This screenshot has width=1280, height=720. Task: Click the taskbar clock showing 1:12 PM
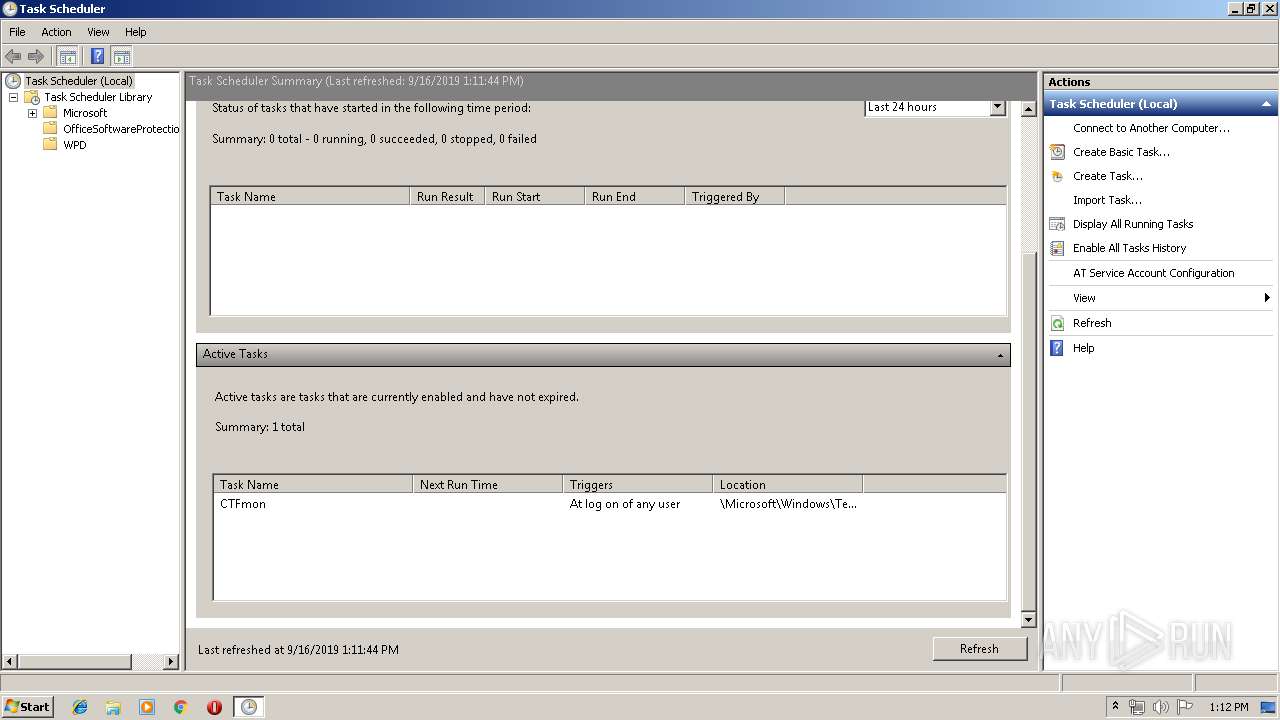(1228, 707)
